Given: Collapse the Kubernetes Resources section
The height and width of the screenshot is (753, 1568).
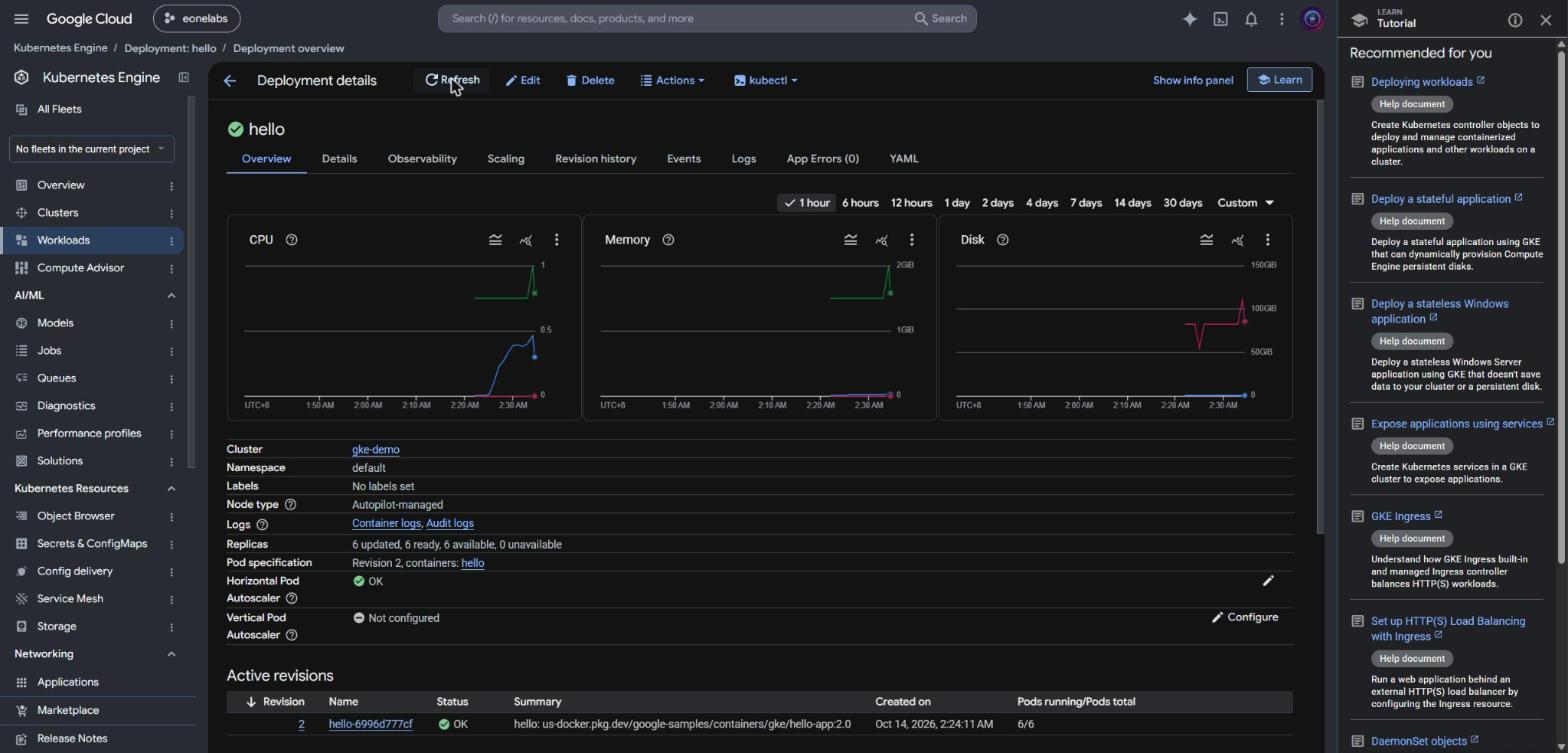Looking at the screenshot, I should pyautogui.click(x=171, y=489).
